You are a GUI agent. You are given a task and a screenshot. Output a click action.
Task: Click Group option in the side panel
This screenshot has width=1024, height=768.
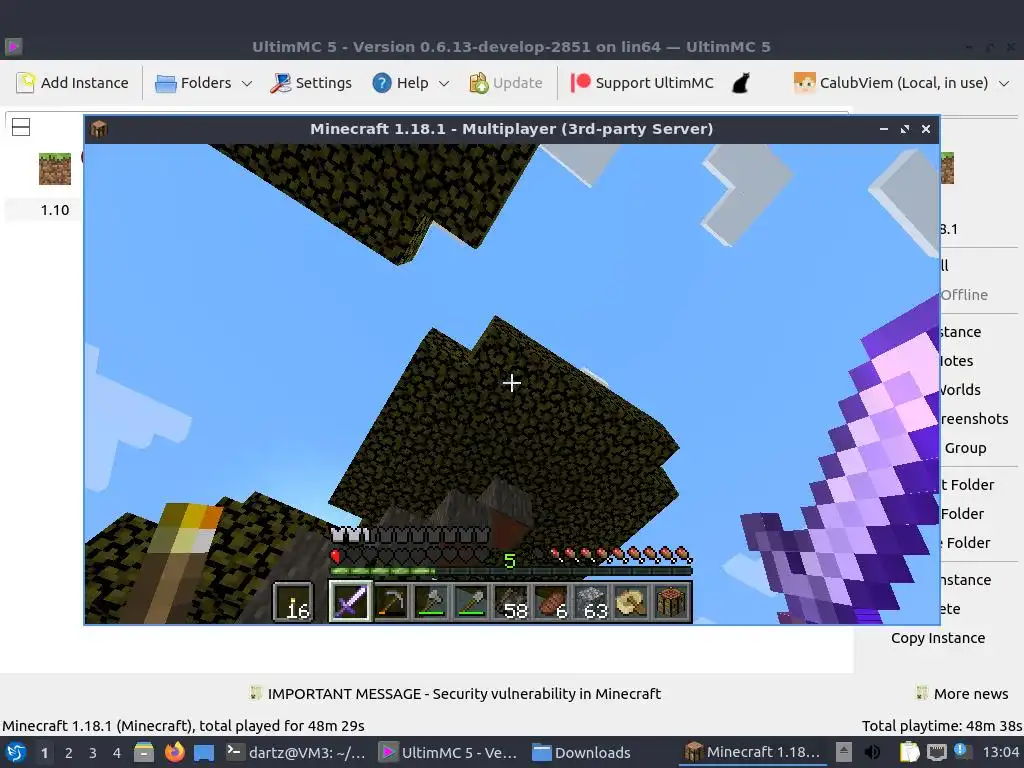(965, 448)
